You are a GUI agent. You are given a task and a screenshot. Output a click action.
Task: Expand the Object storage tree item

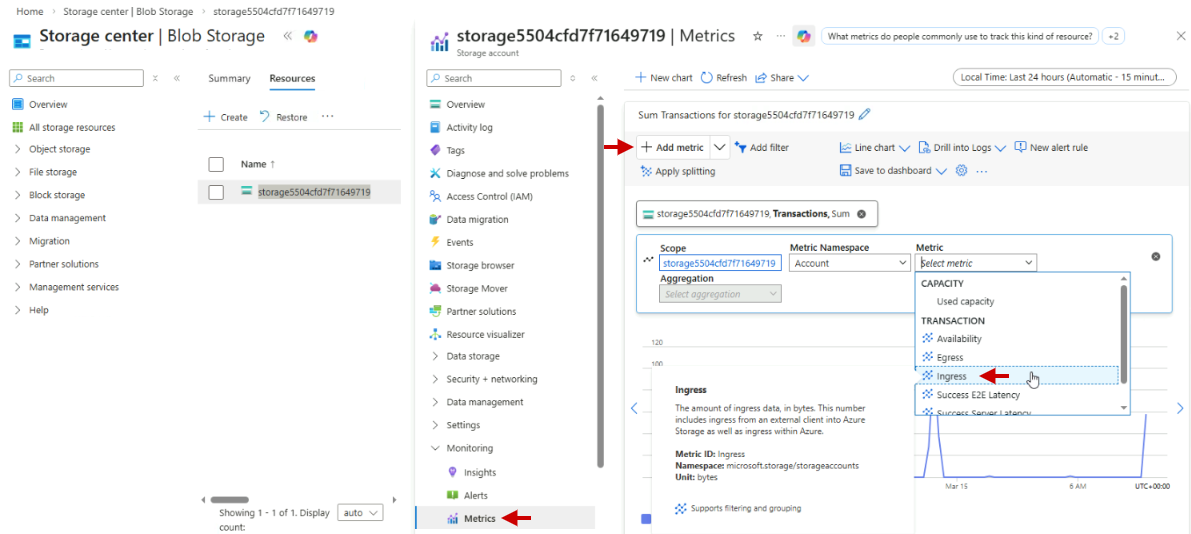click(18, 150)
